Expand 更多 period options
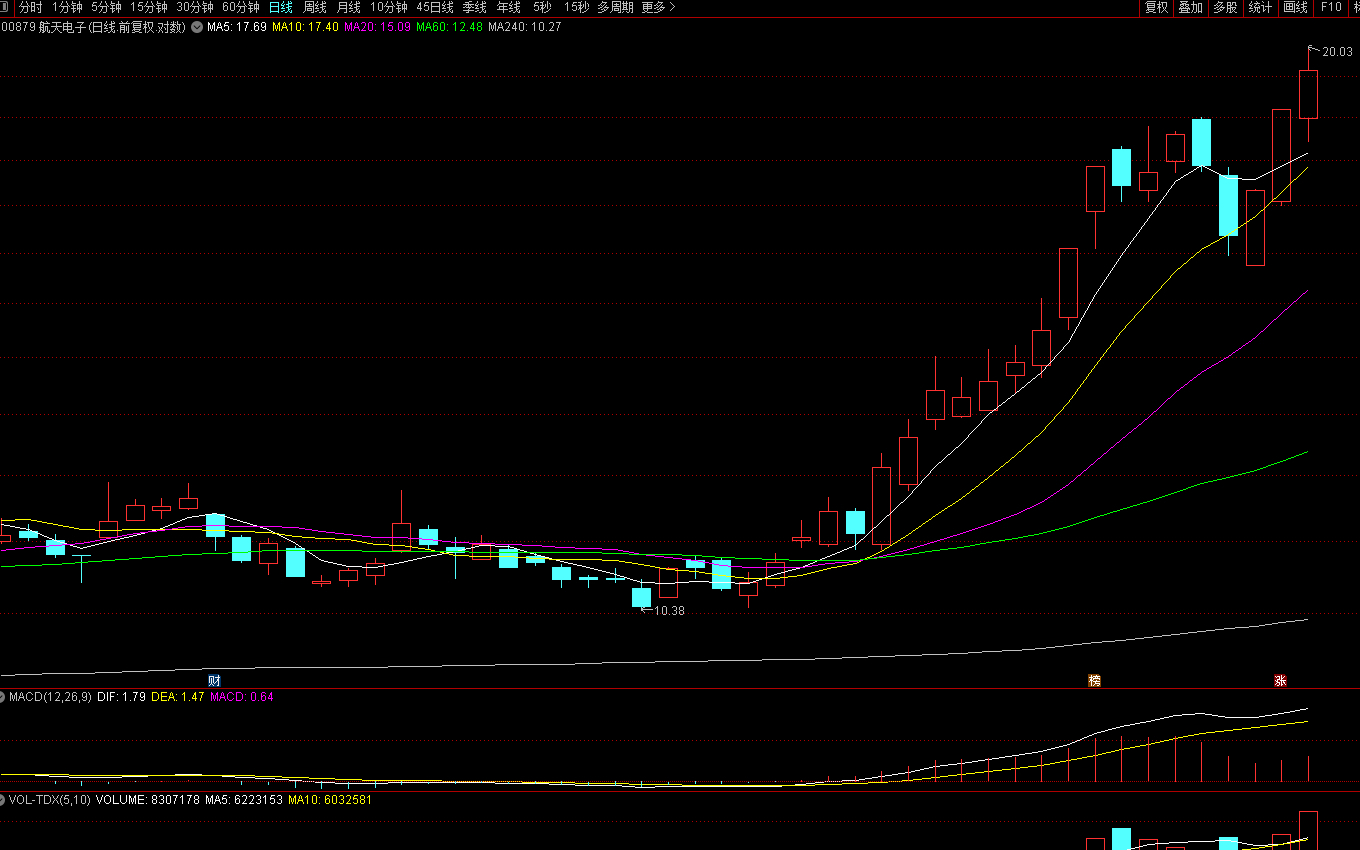The image size is (1360, 850). point(658,7)
